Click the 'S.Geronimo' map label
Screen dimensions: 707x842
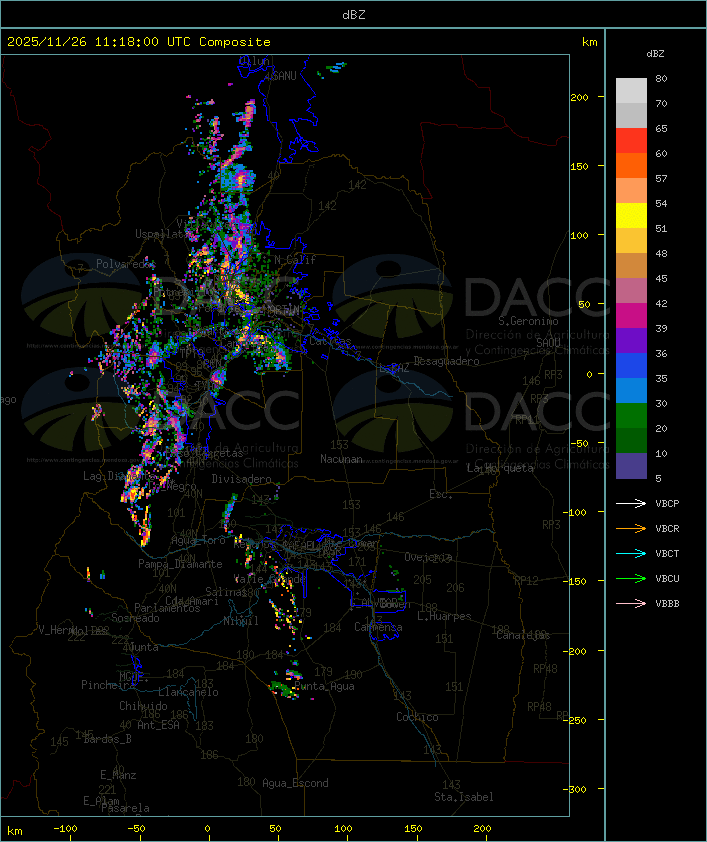(x=528, y=321)
